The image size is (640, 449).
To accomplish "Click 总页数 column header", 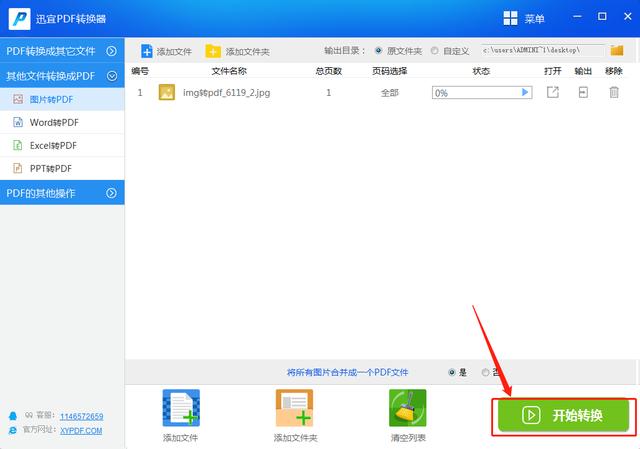I will [329, 71].
